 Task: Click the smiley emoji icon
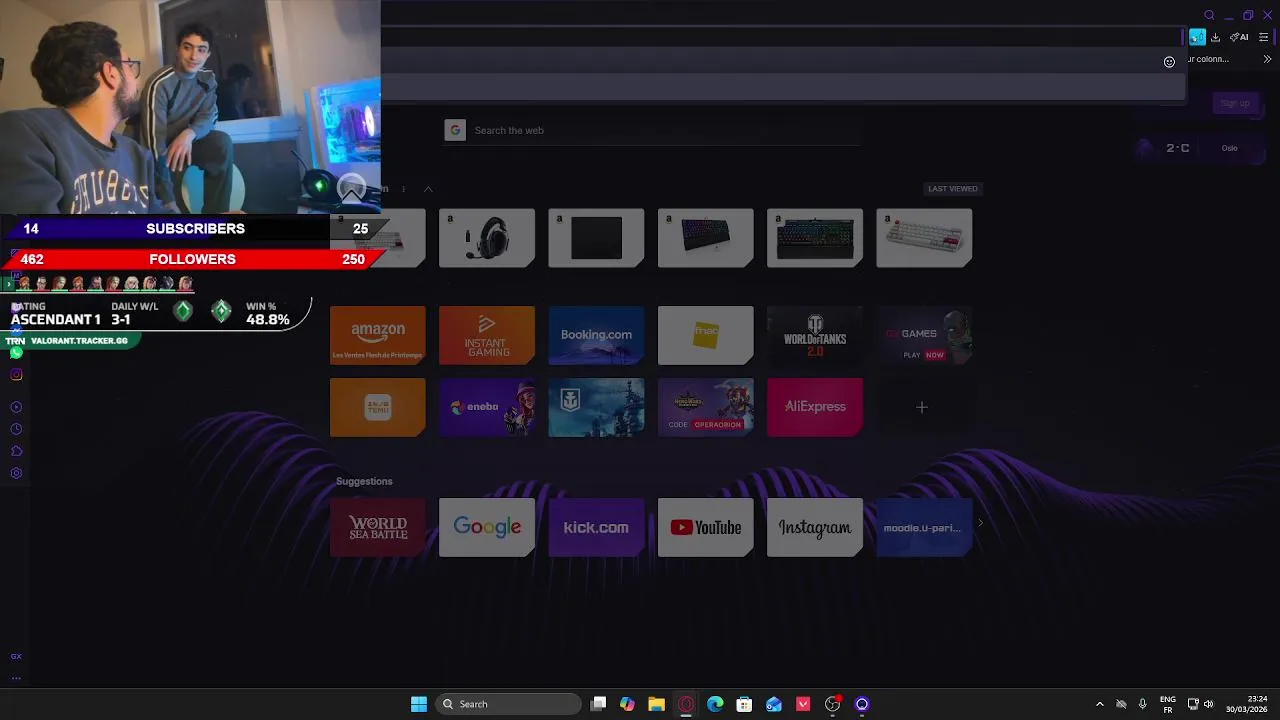coord(1169,62)
